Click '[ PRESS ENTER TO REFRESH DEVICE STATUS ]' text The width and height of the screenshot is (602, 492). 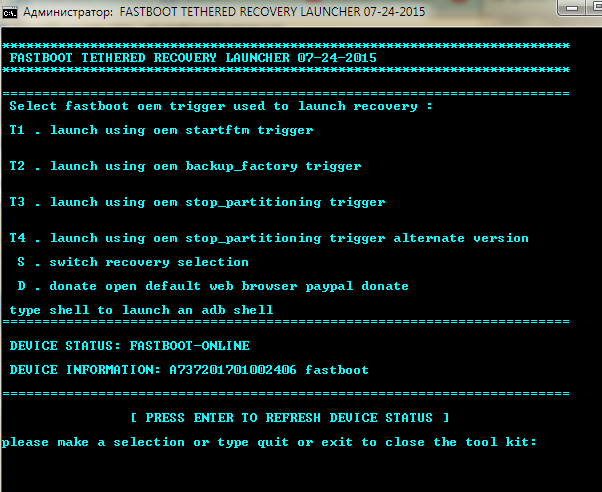tap(290, 418)
